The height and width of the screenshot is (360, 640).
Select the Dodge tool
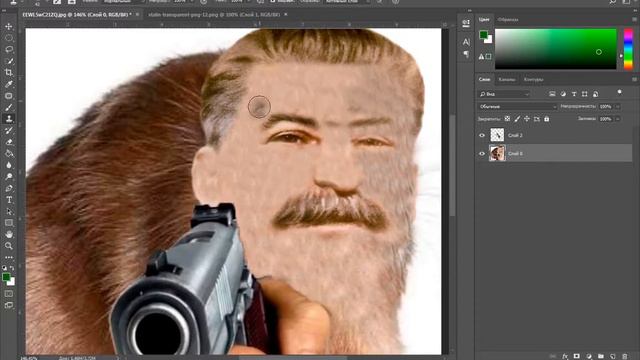[9, 176]
